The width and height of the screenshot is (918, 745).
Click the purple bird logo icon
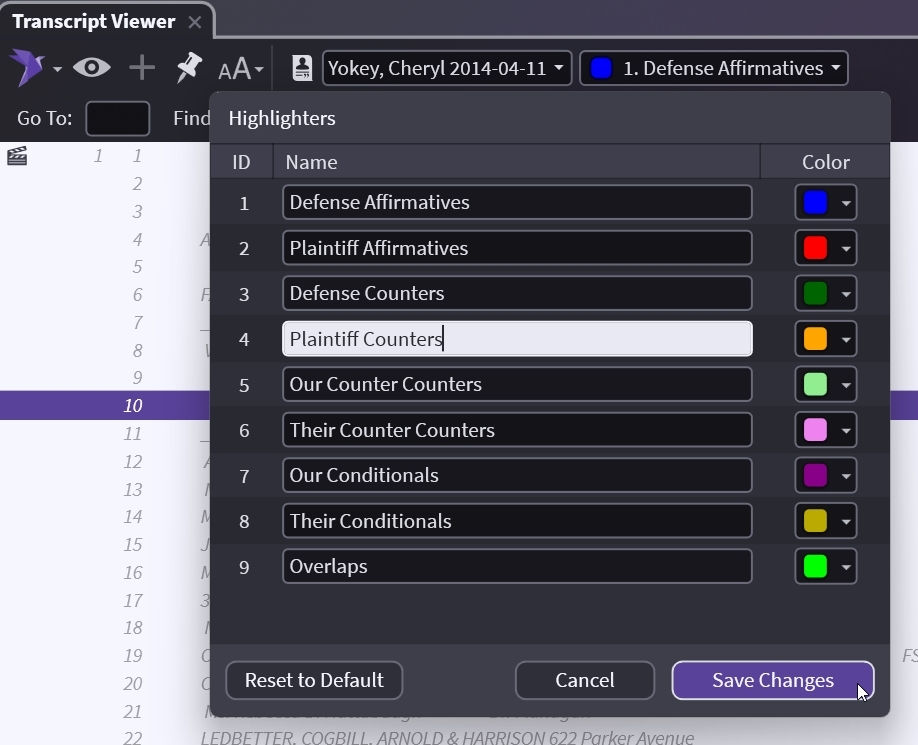(x=27, y=68)
